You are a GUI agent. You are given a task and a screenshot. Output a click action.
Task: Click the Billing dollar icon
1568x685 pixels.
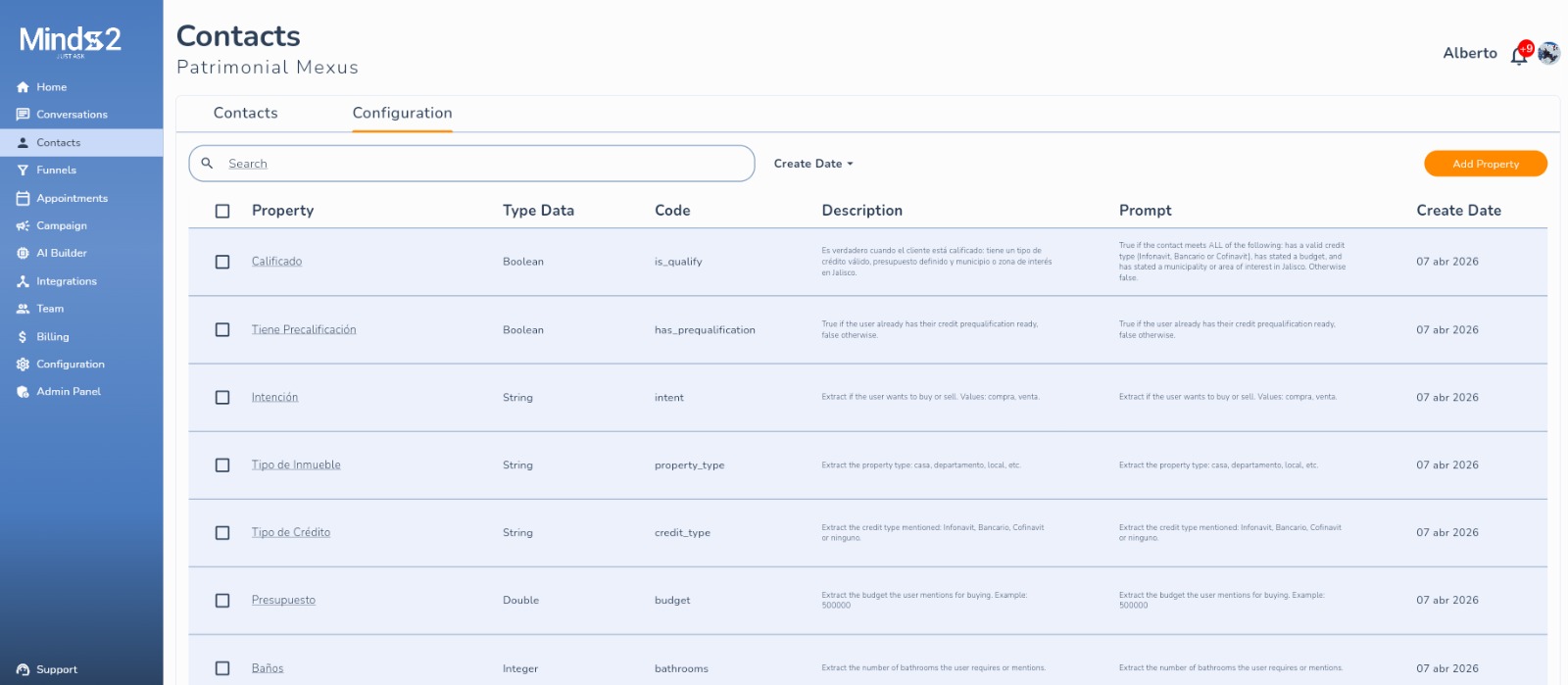[23, 337]
